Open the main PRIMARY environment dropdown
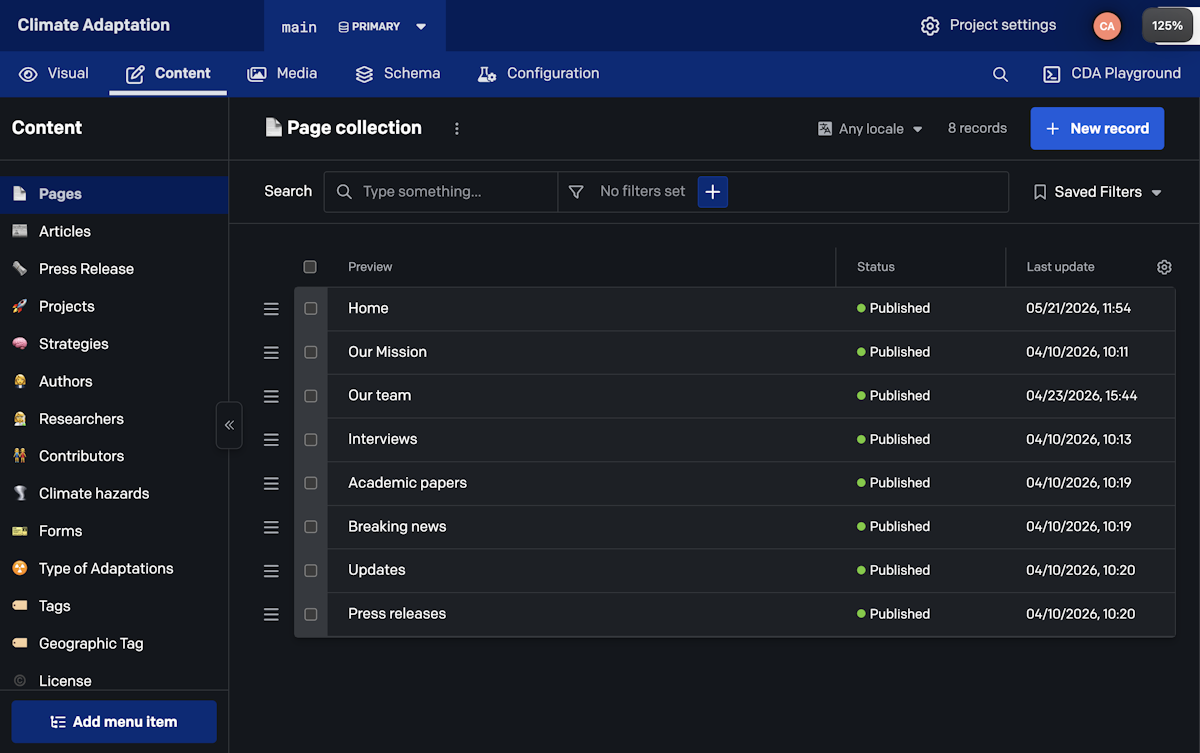The image size is (1200, 753). (x=355, y=26)
